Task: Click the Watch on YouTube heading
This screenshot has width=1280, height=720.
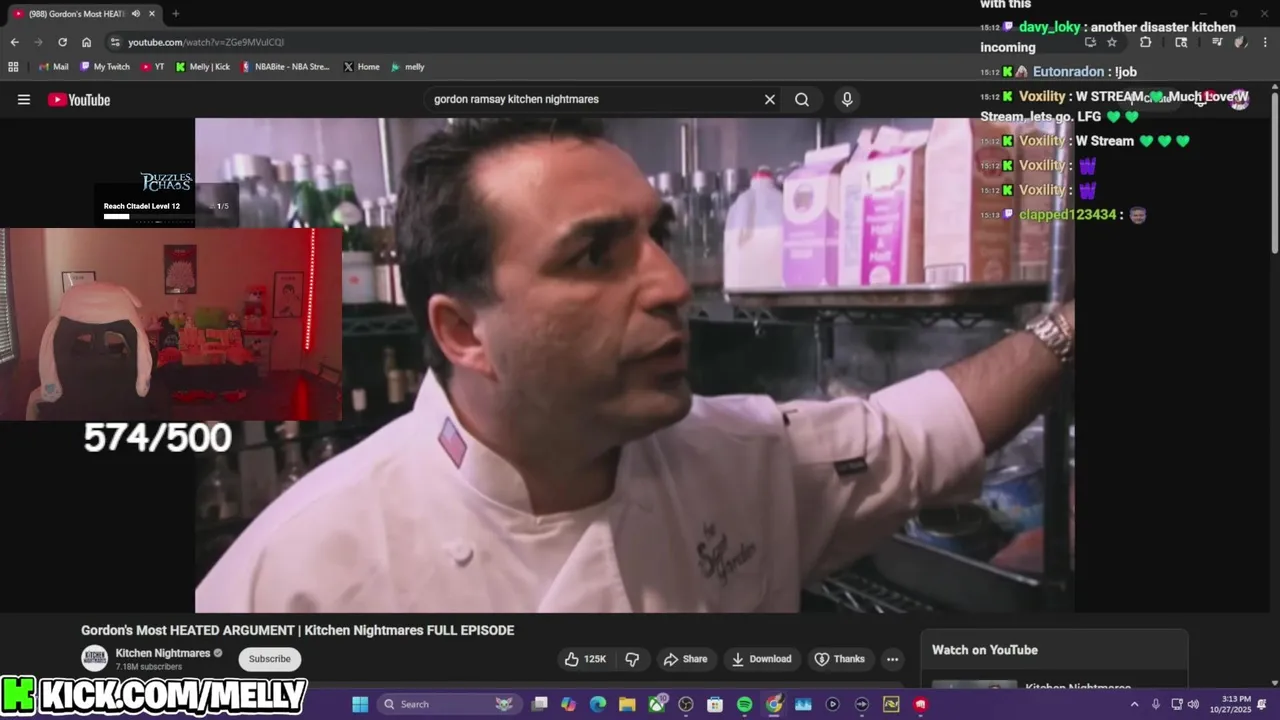Action: [x=985, y=650]
